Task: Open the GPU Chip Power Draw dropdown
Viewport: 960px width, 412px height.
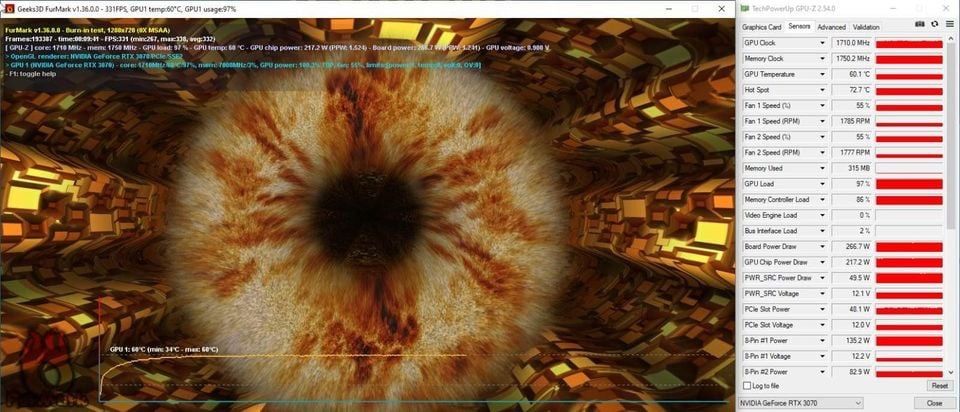Action: (x=822, y=262)
